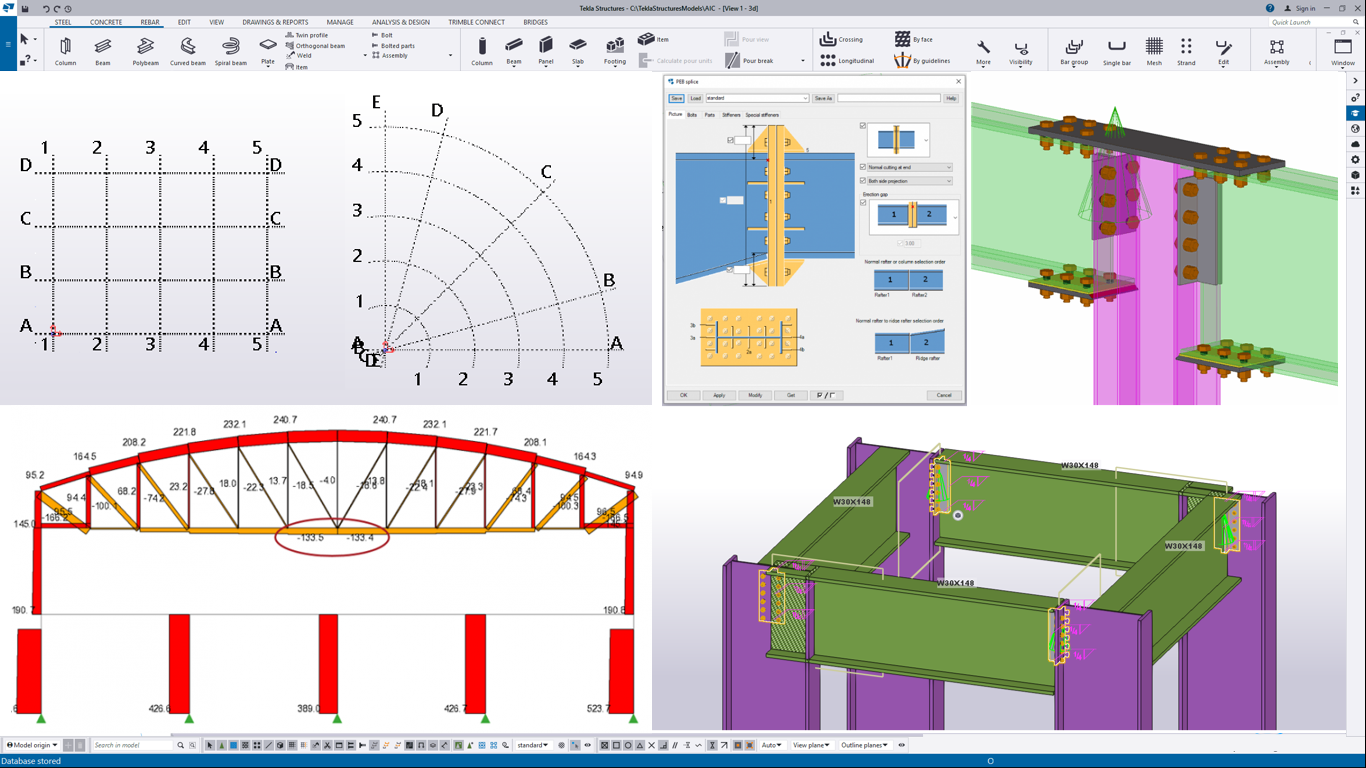
Task: Toggle the Normal cutting at end checkbox
Action: 864,167
